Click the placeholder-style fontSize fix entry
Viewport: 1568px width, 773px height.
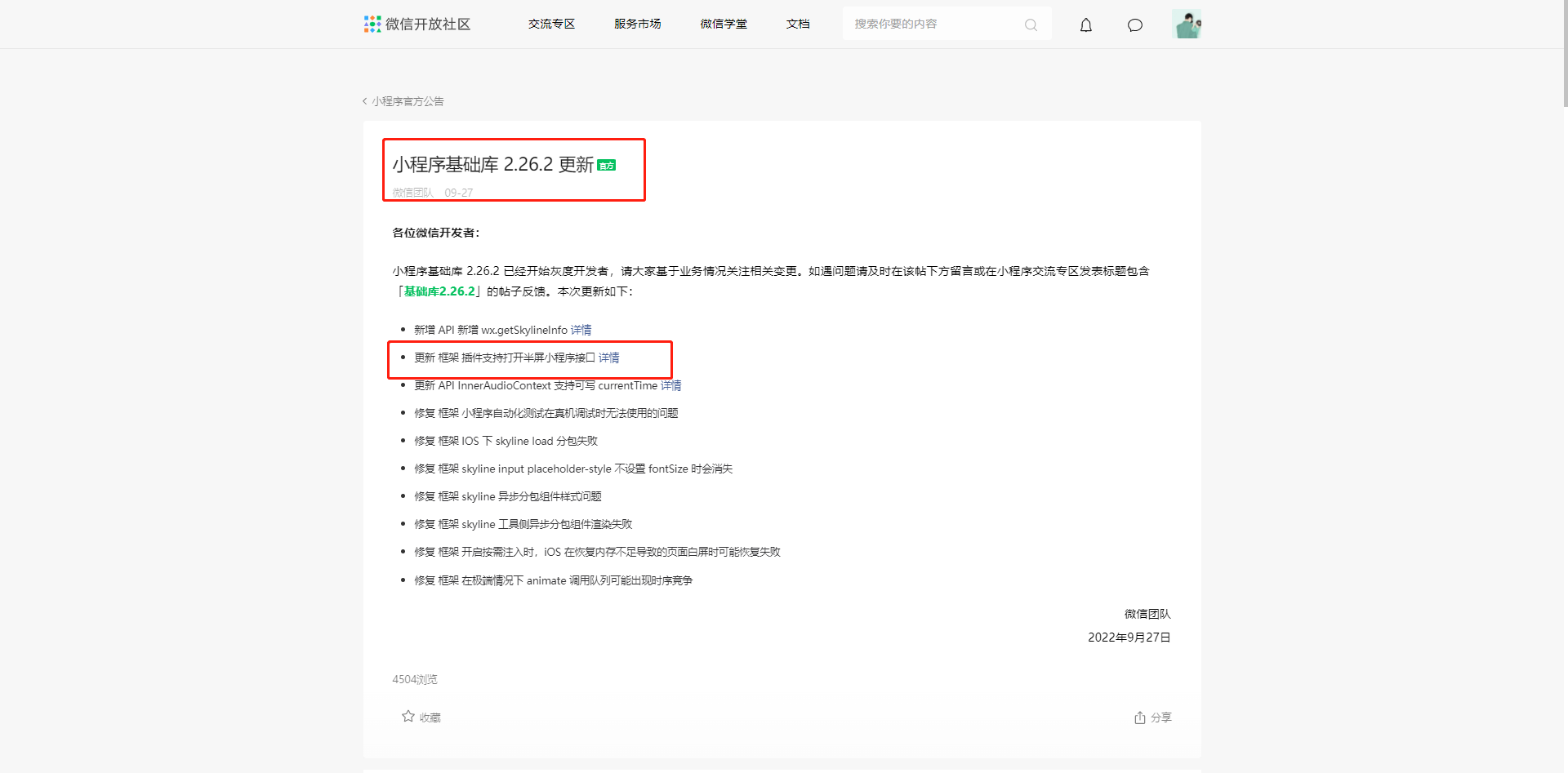[573, 469]
